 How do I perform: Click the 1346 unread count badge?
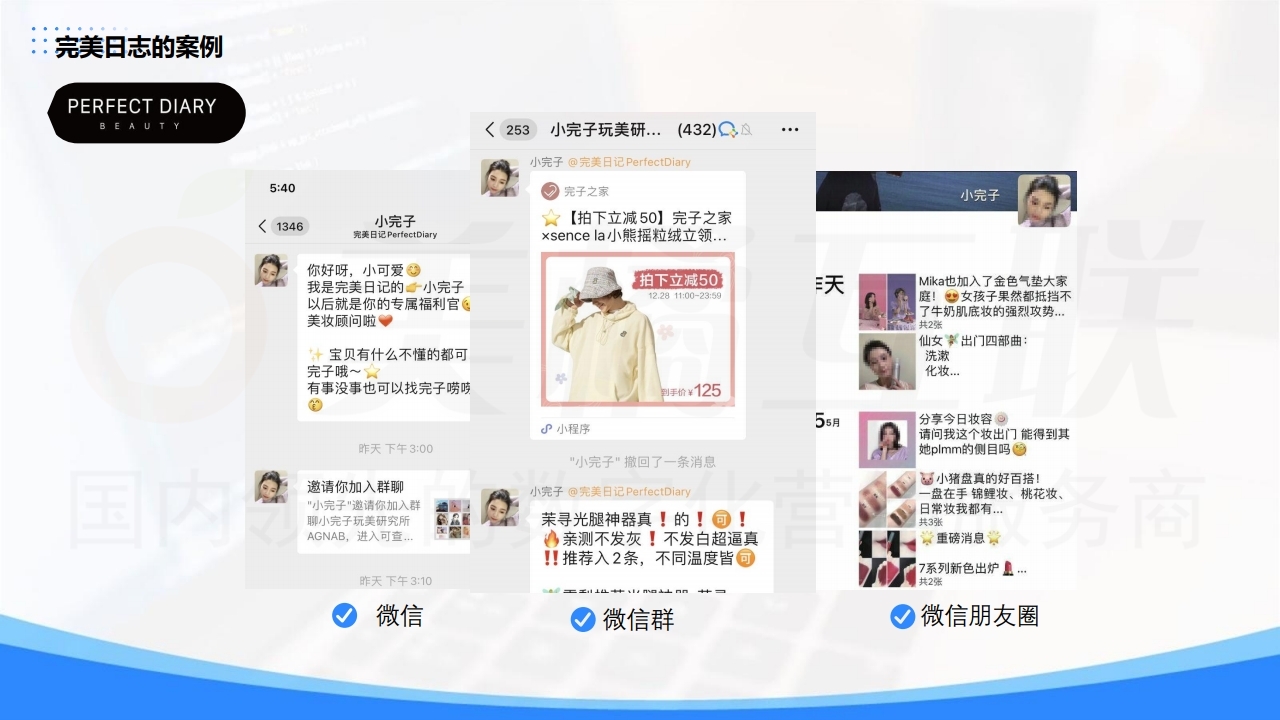click(290, 226)
